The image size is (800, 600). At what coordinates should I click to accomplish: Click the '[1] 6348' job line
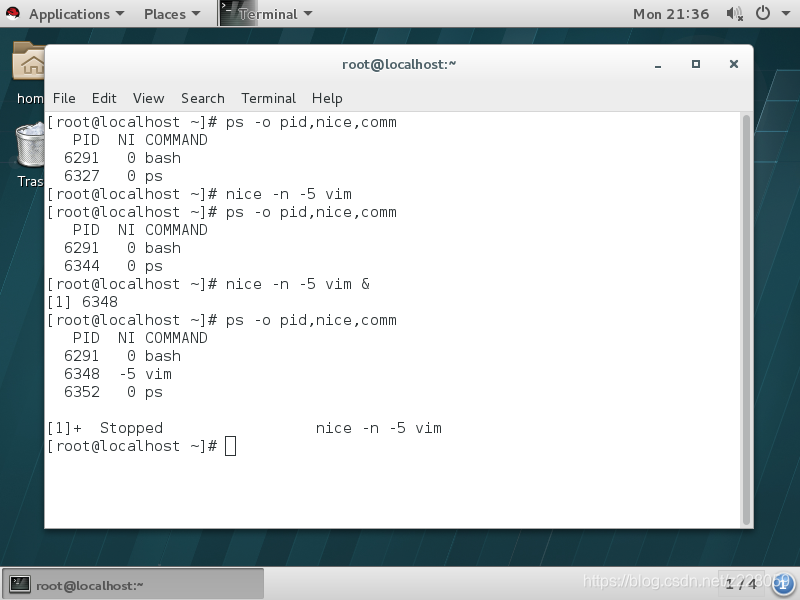(x=82, y=302)
